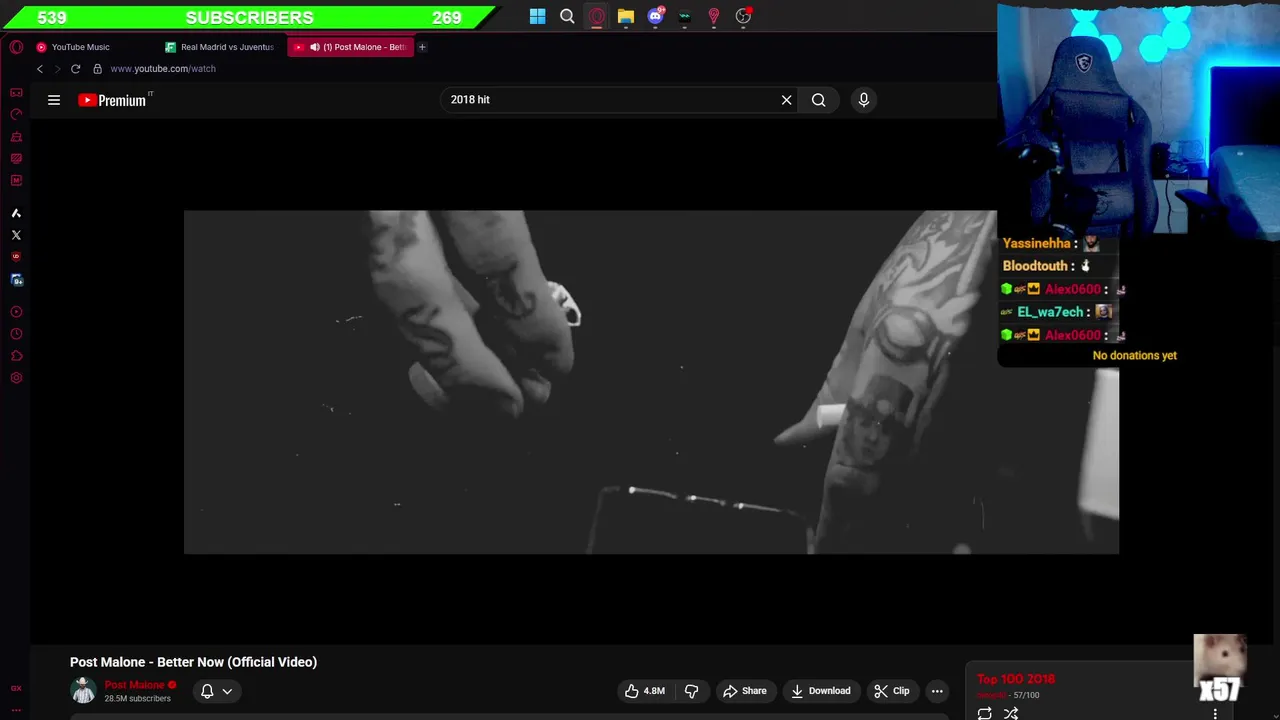Like the video with 4.8M likes
This screenshot has width=1280, height=720.
coord(644,691)
